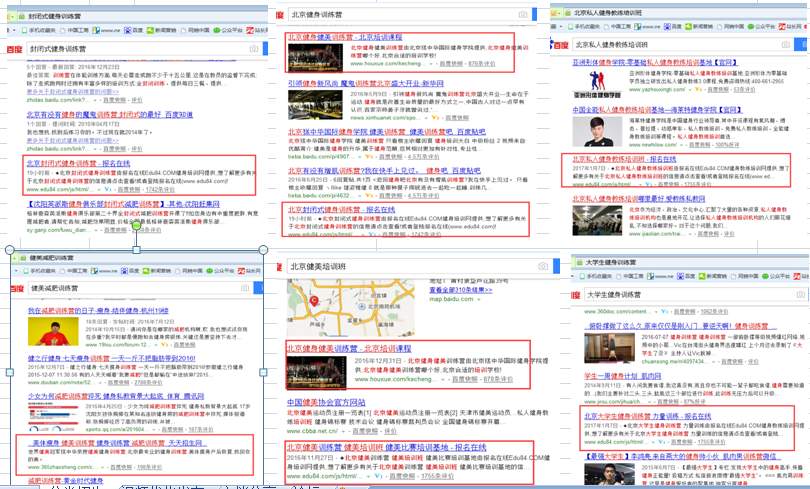Open 百度 bookmark in 大学生健身训练营 window
Viewport: 810px width, 489px height.
click(x=687, y=277)
